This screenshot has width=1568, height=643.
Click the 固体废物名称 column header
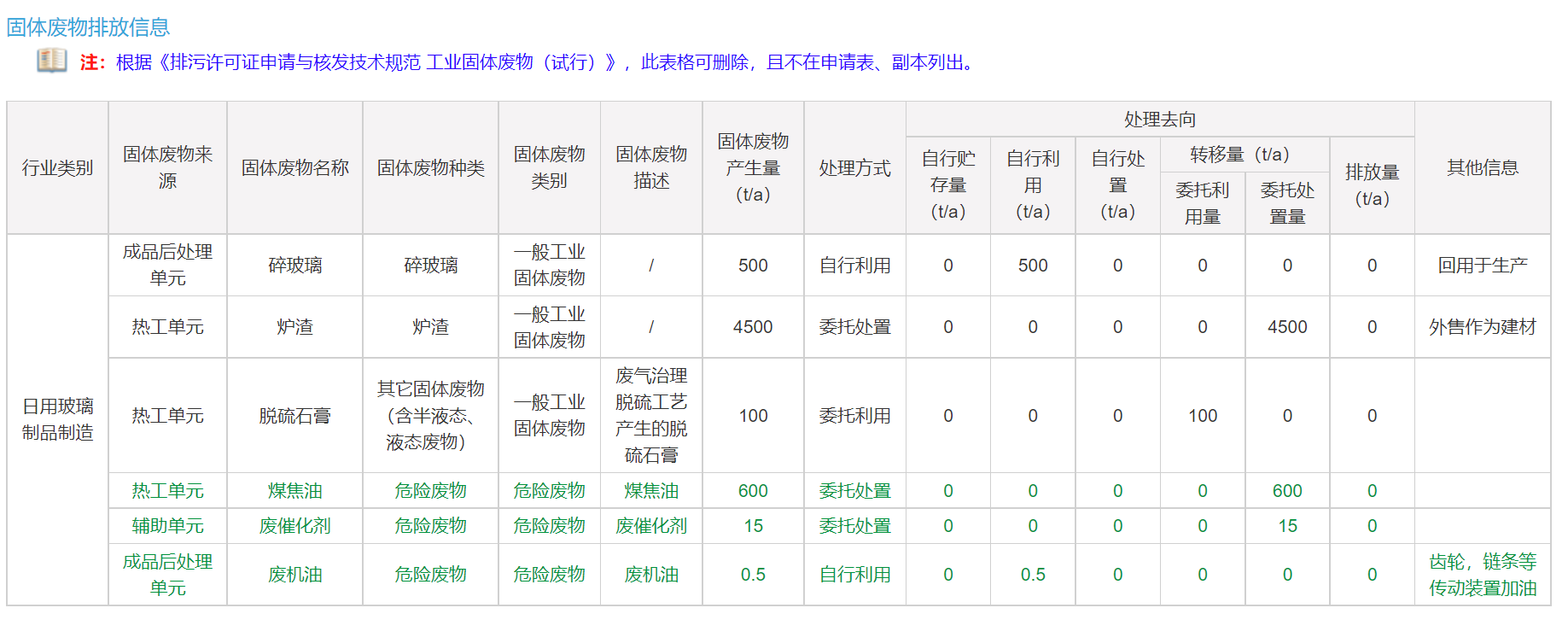294,168
